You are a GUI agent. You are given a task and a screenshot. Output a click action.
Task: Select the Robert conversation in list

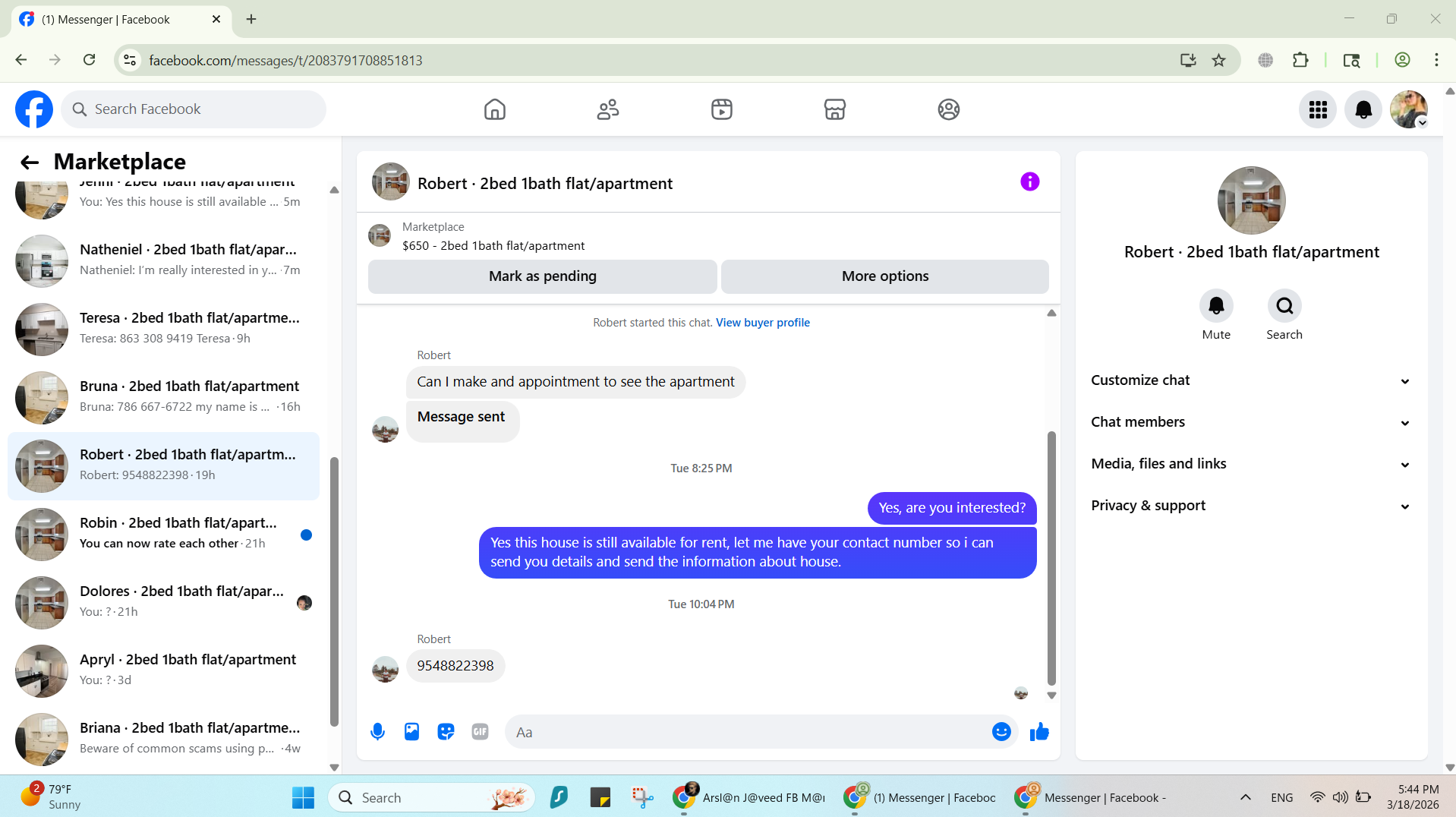tap(163, 466)
